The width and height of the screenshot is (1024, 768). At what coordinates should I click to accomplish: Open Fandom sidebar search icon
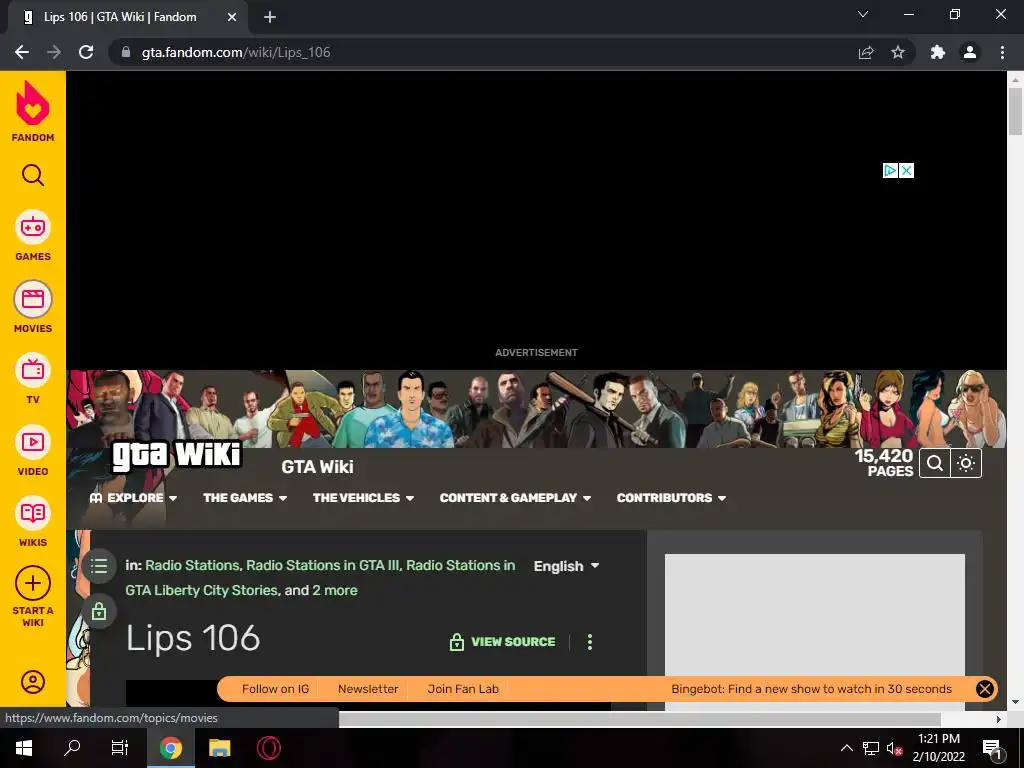point(33,175)
